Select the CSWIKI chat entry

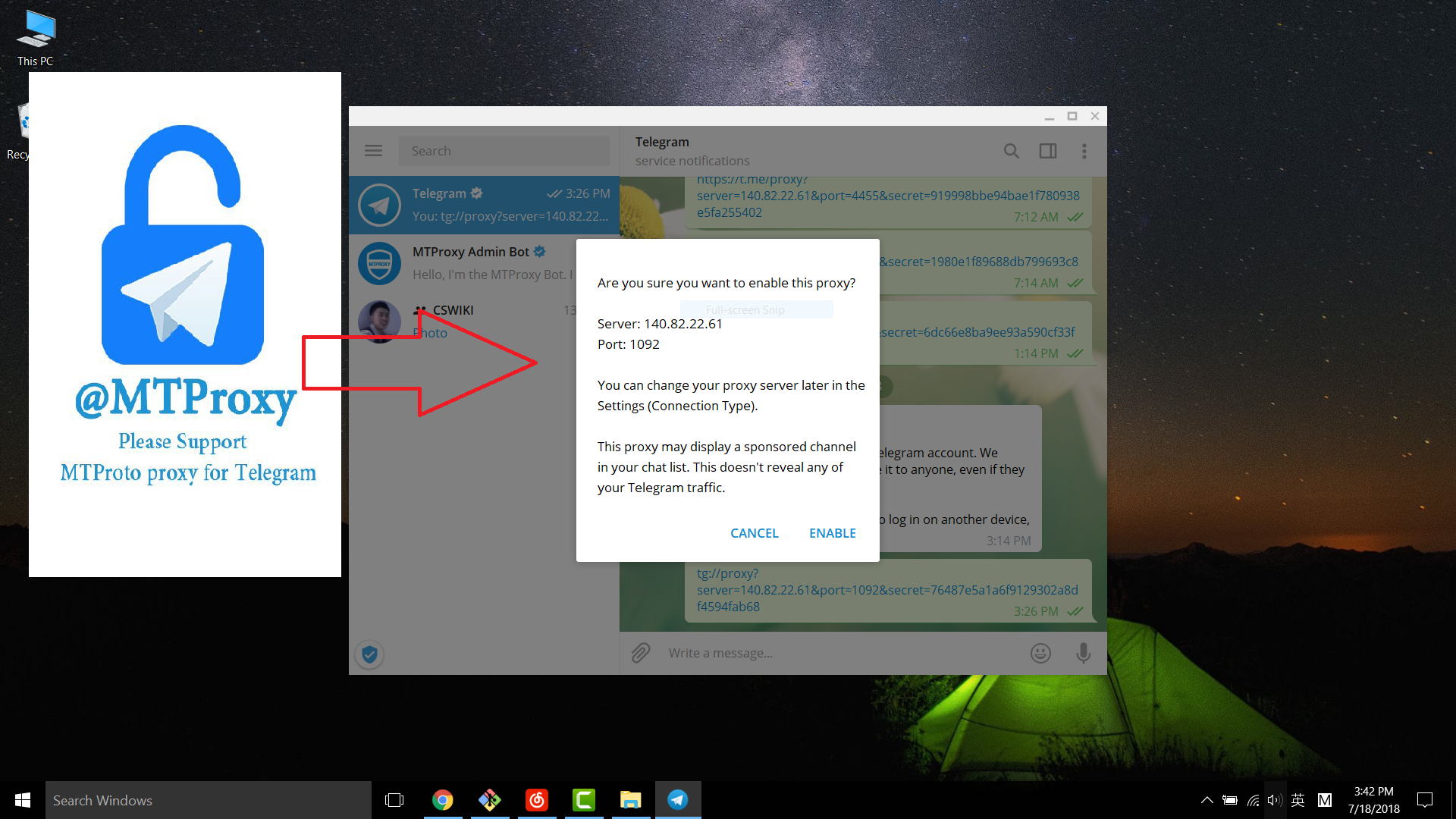click(485, 320)
